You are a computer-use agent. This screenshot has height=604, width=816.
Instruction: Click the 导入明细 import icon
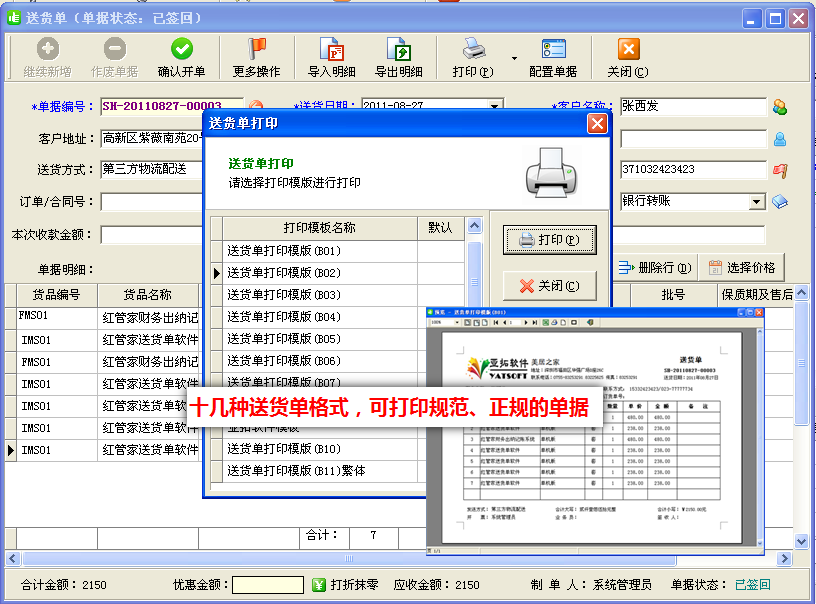pyautogui.click(x=331, y=49)
